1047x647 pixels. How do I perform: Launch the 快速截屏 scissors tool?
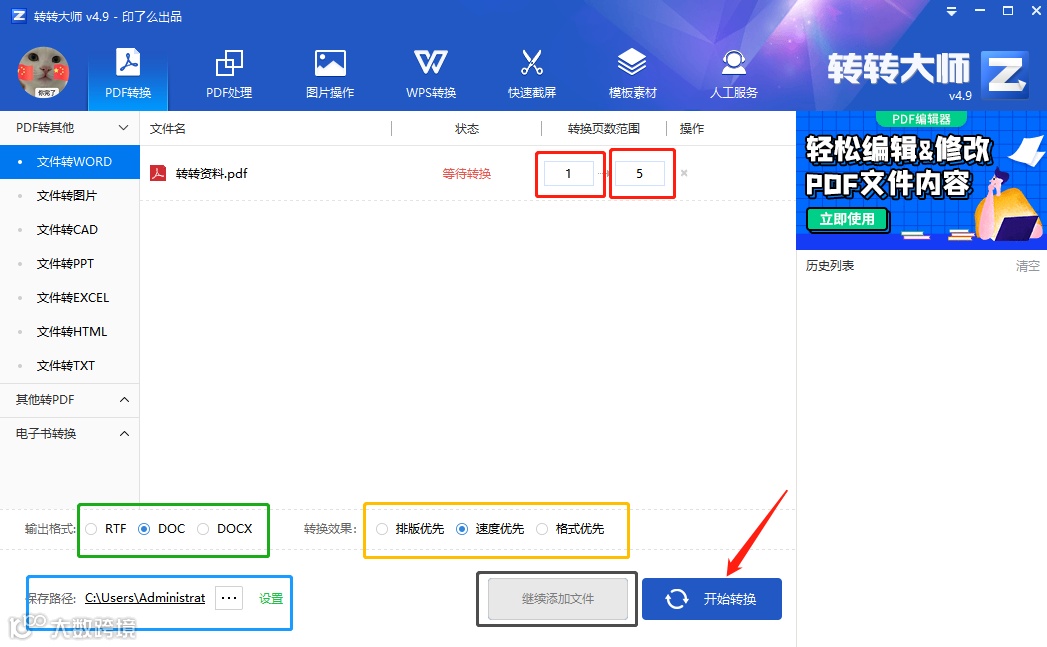(532, 73)
